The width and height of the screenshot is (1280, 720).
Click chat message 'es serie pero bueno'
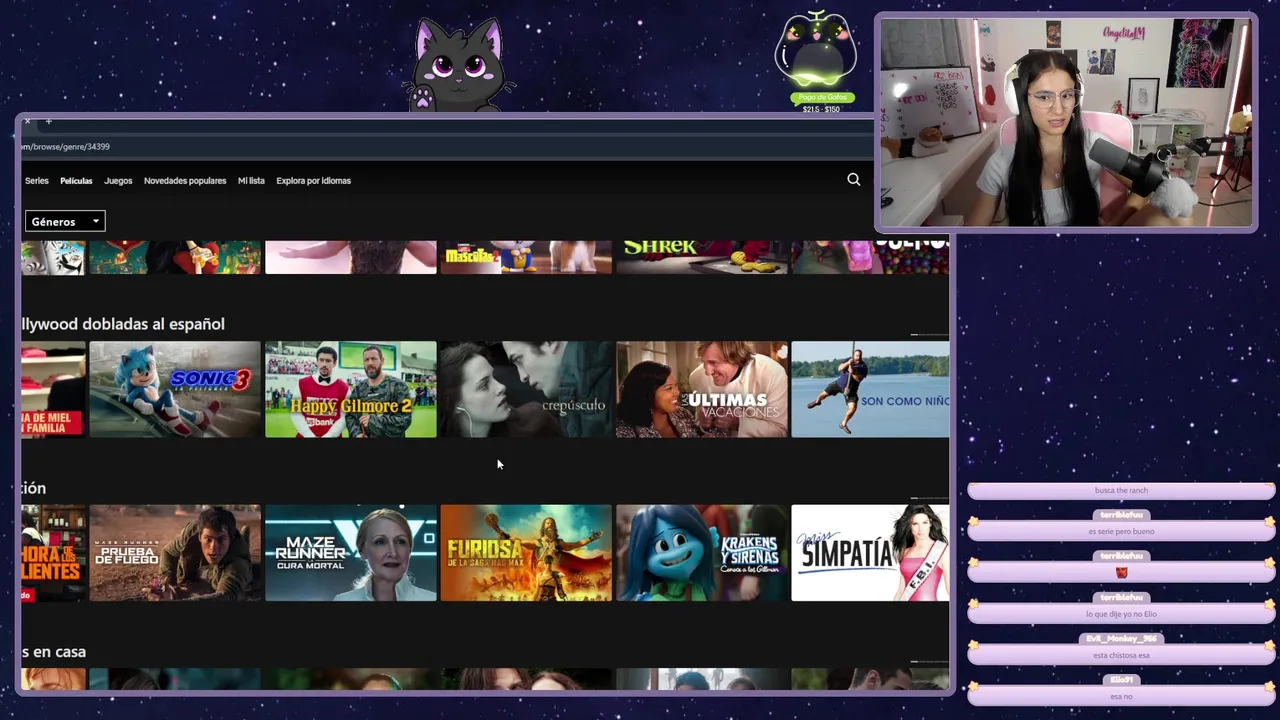pos(1121,532)
